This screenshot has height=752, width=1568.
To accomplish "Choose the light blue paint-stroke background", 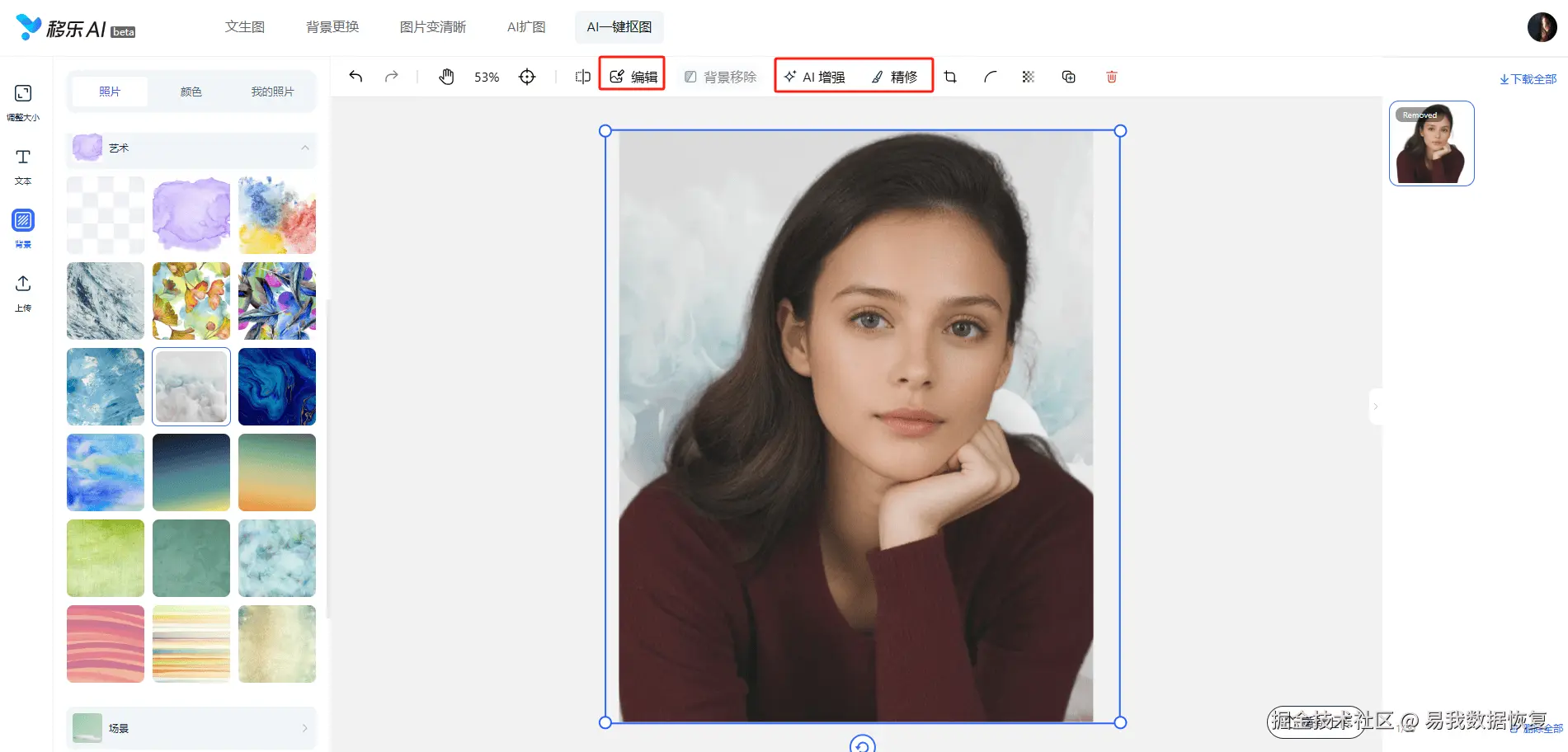I will coord(106,387).
